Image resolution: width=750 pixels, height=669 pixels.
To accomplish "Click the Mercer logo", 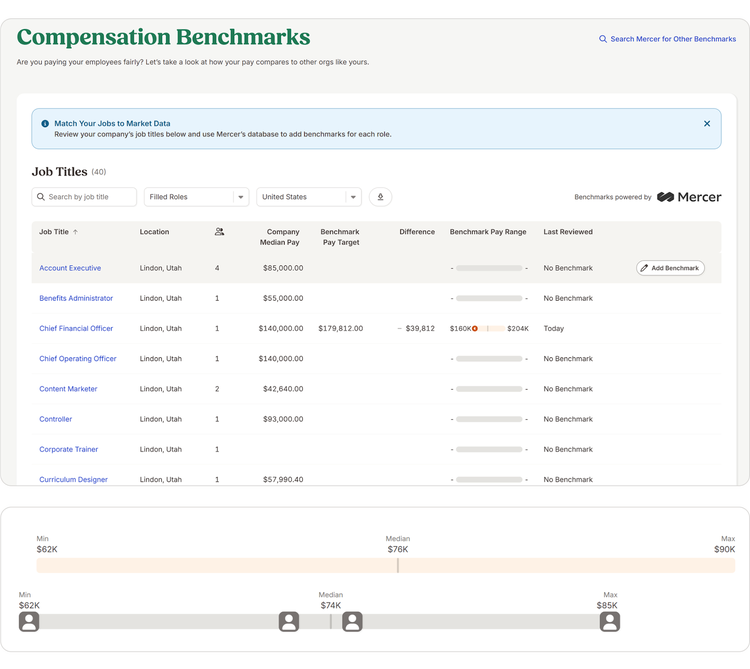I will click(x=689, y=197).
